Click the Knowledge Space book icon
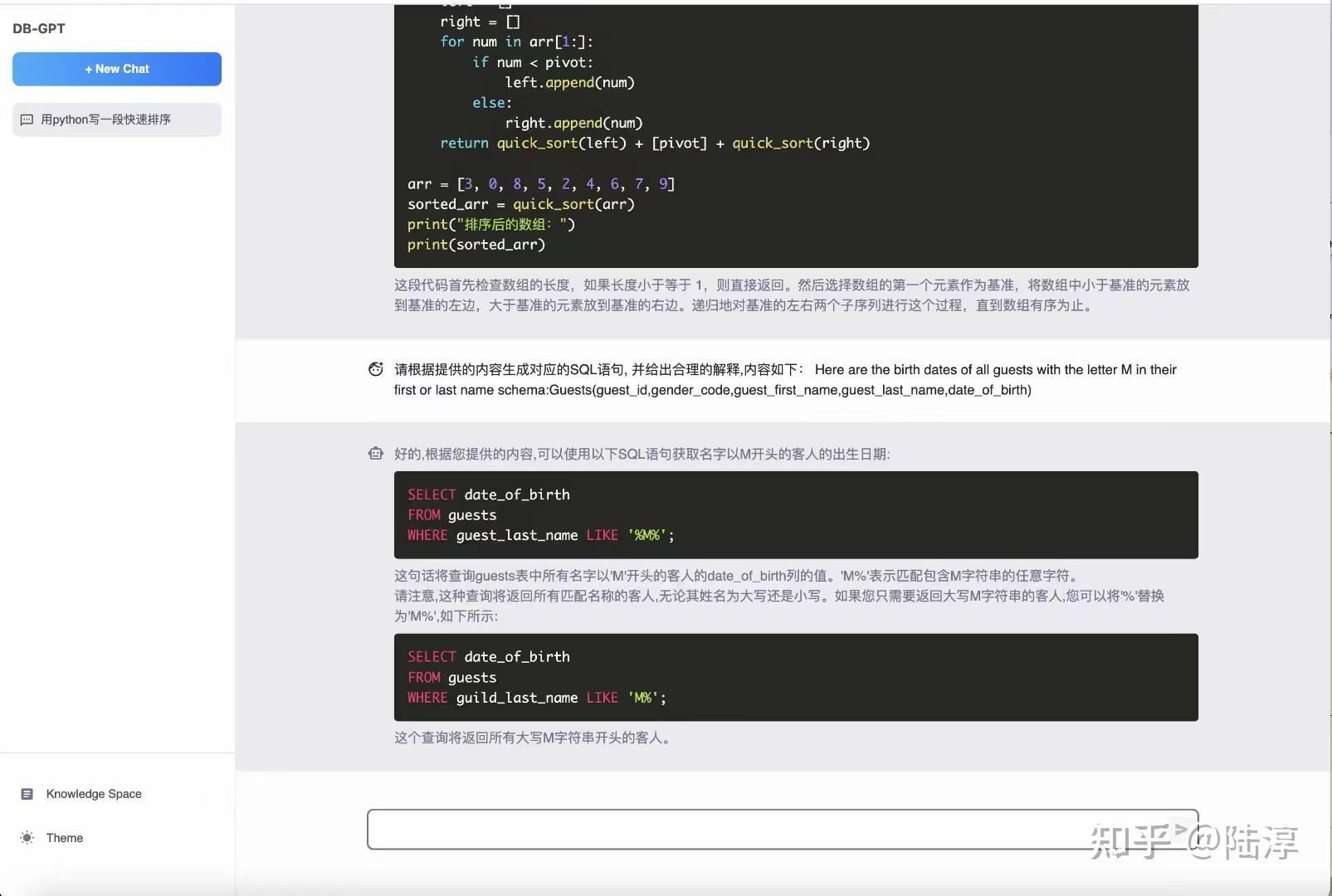Screen dimensions: 1332x896 (x=27, y=794)
